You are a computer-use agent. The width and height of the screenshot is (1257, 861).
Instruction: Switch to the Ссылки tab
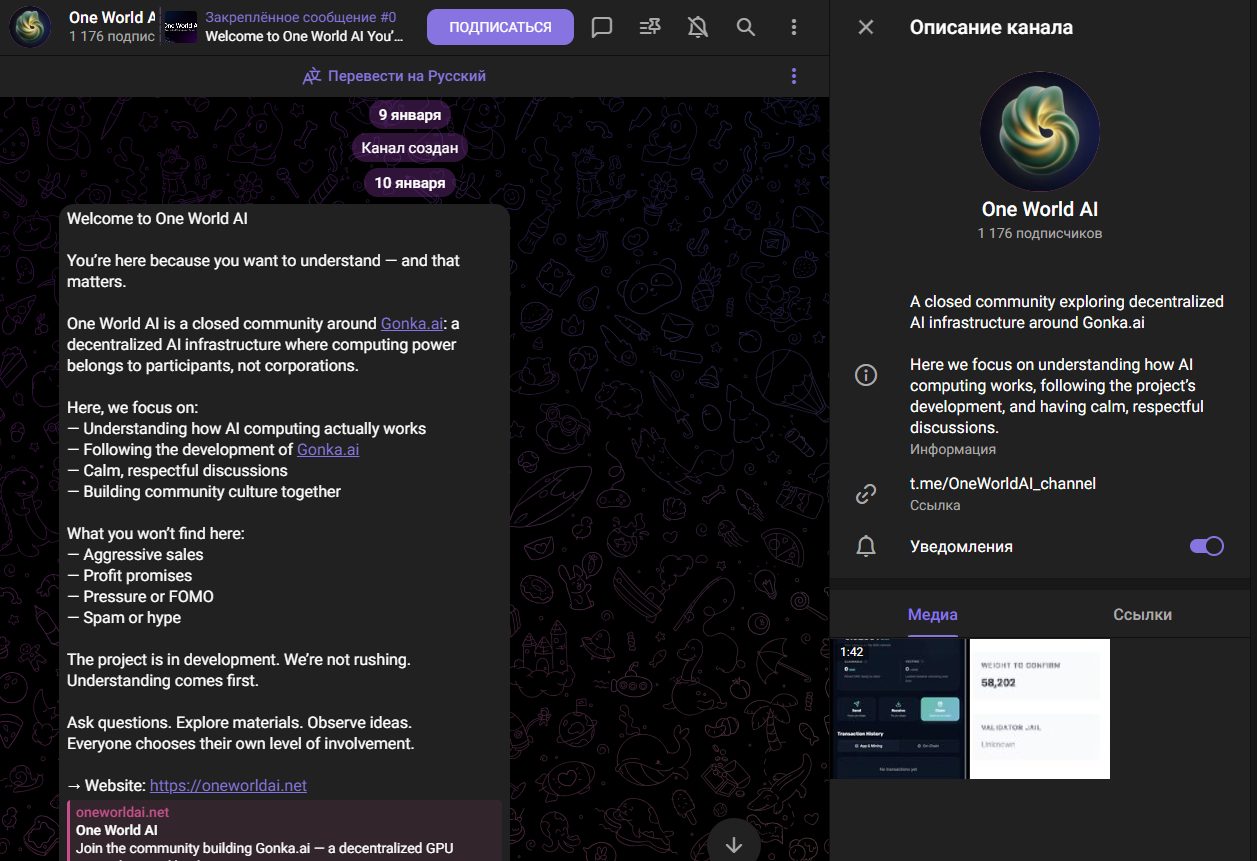(x=1142, y=615)
